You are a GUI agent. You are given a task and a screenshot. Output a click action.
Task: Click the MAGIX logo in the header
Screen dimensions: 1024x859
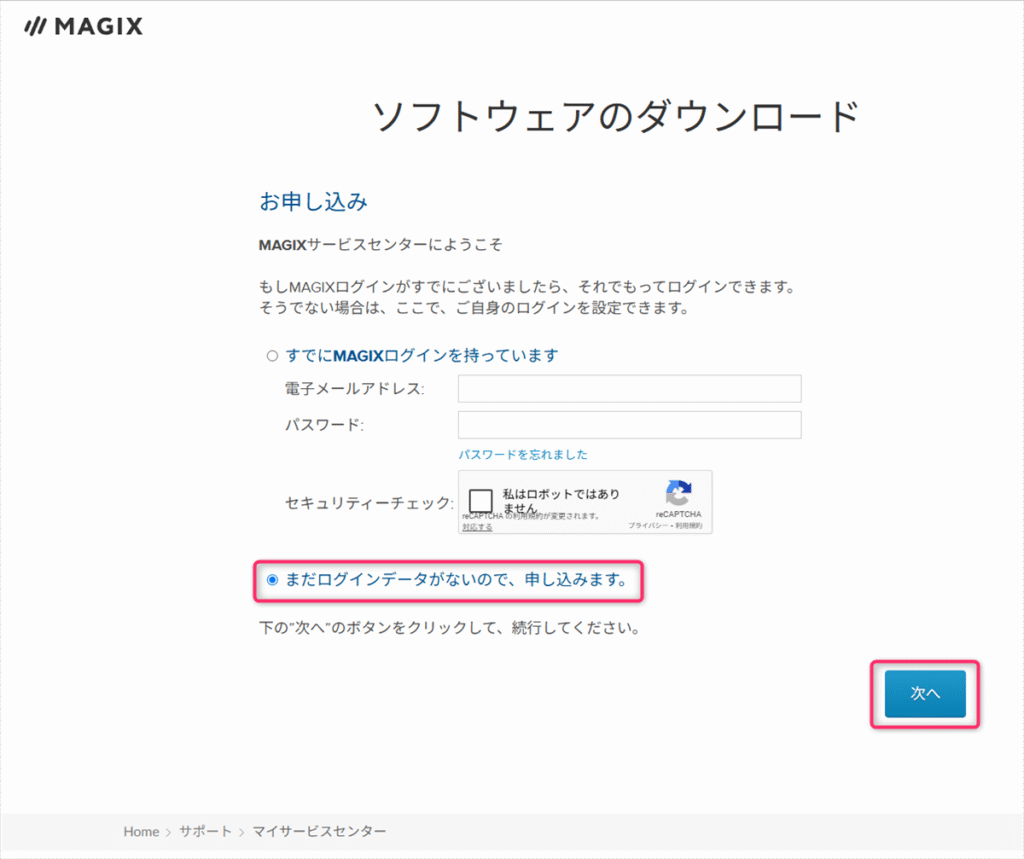(83, 27)
